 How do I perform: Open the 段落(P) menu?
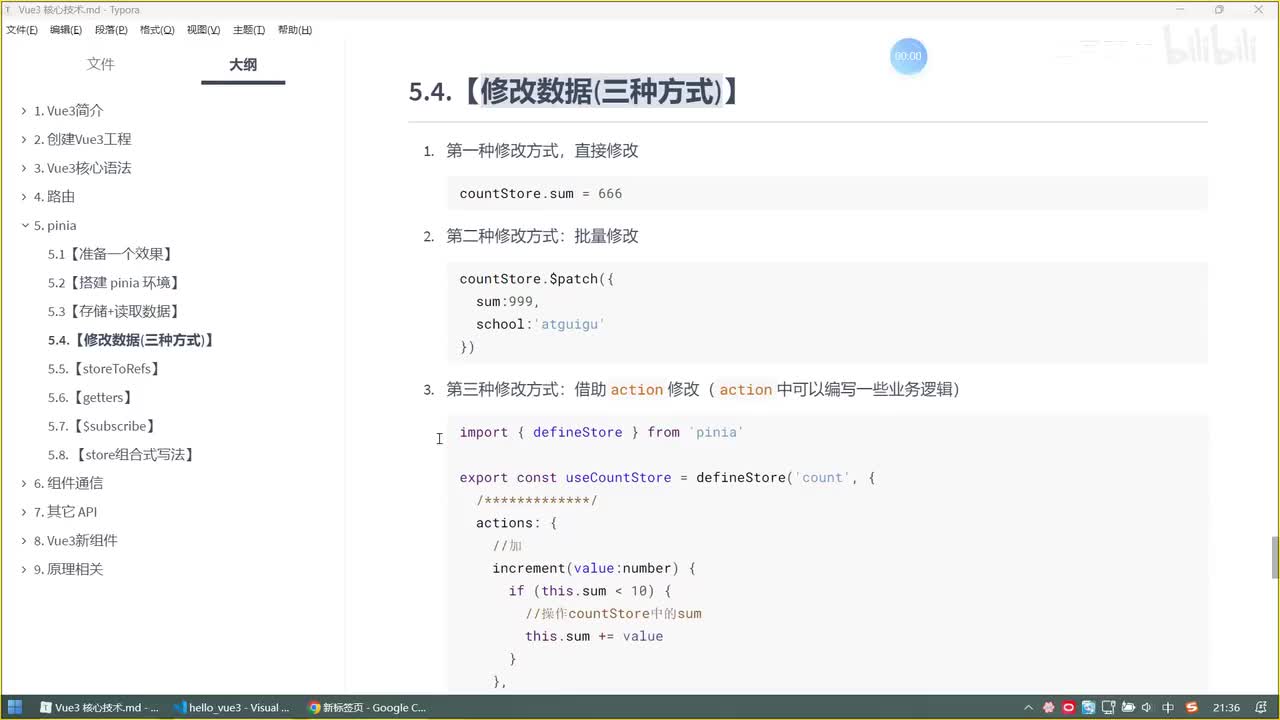coord(111,30)
